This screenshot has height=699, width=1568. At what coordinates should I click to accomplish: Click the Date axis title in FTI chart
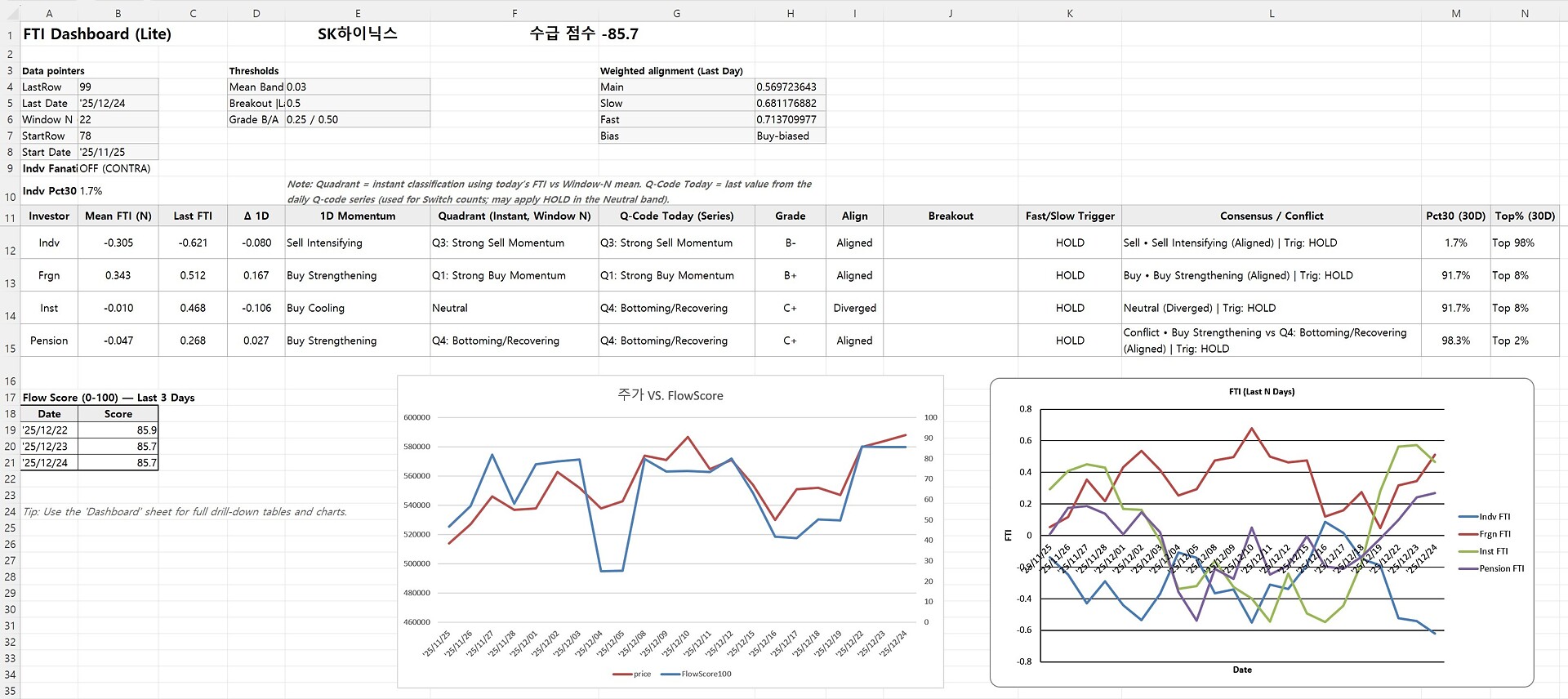point(1241,670)
